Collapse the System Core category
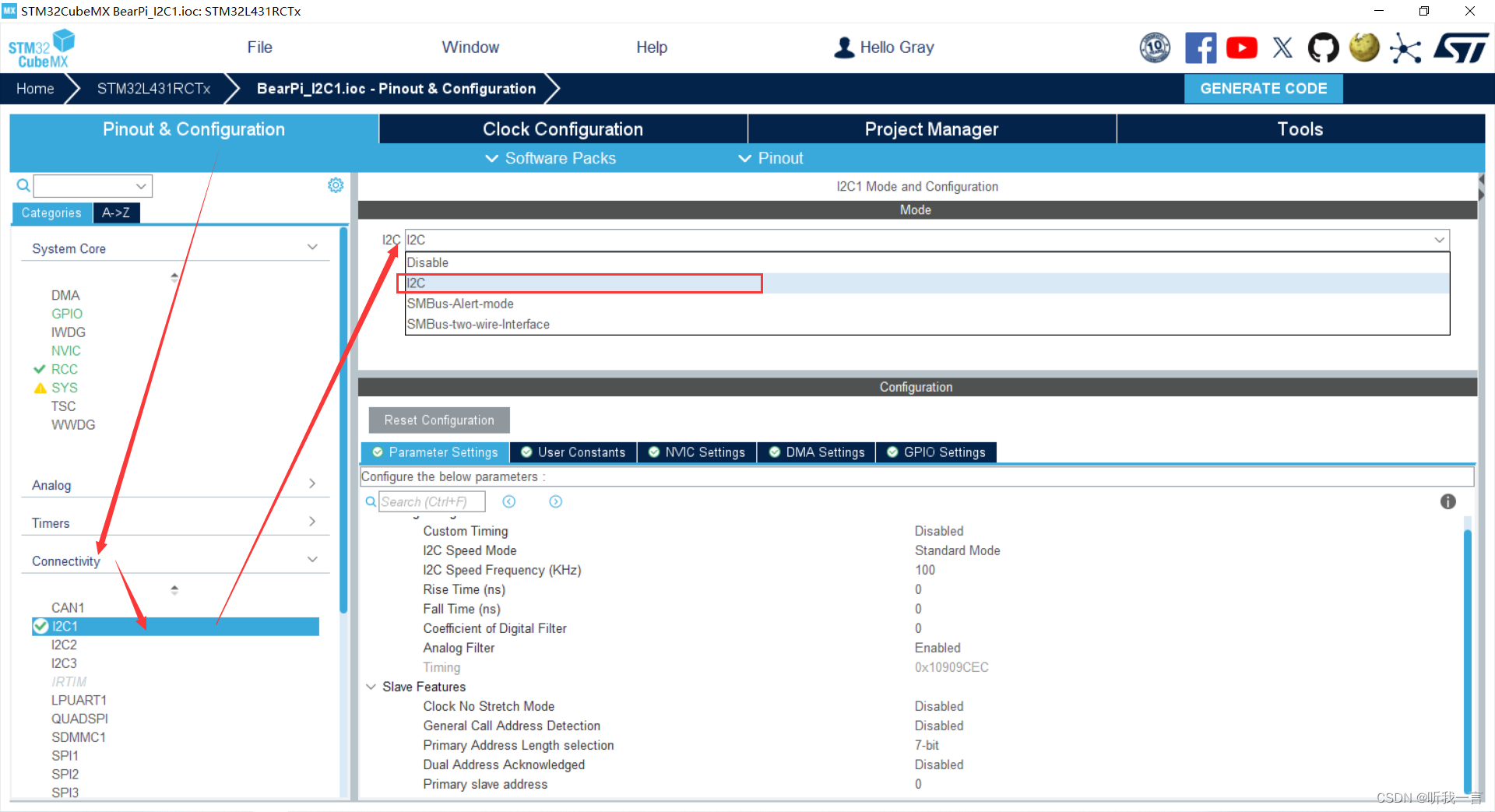The height and width of the screenshot is (812, 1495). pos(312,248)
